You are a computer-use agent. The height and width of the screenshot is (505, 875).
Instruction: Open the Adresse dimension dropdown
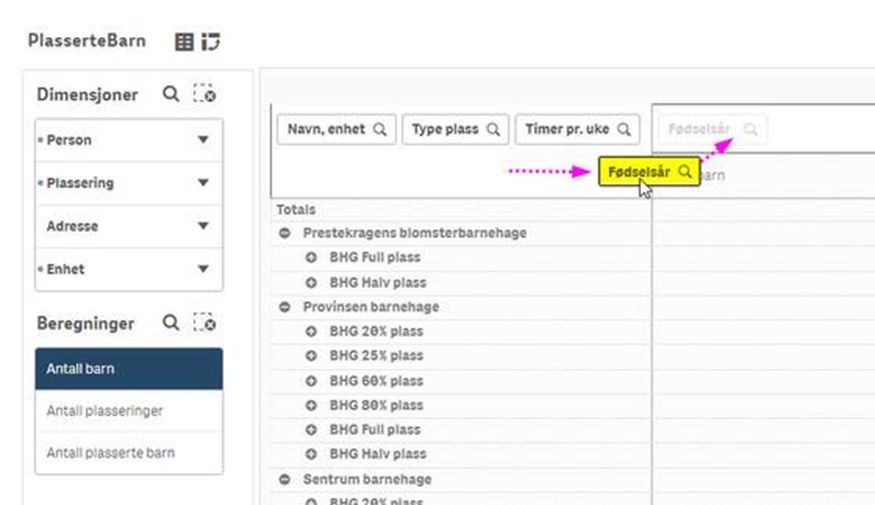point(203,226)
